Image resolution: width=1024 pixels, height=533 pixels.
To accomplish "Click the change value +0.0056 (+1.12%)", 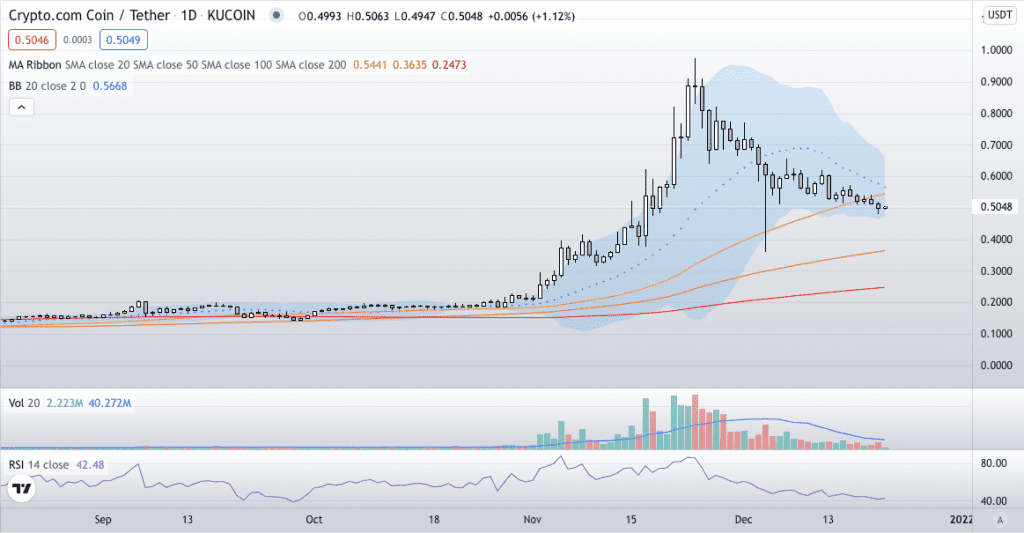I will tap(531, 16).
